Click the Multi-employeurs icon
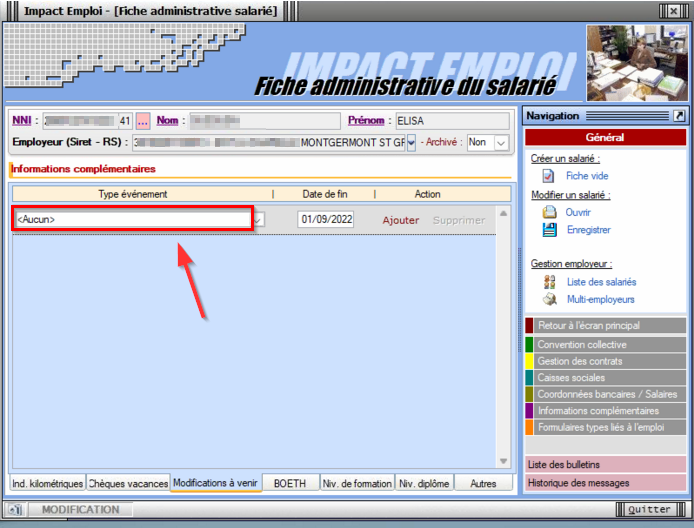Viewport: 694px width, 528px height. [548, 299]
